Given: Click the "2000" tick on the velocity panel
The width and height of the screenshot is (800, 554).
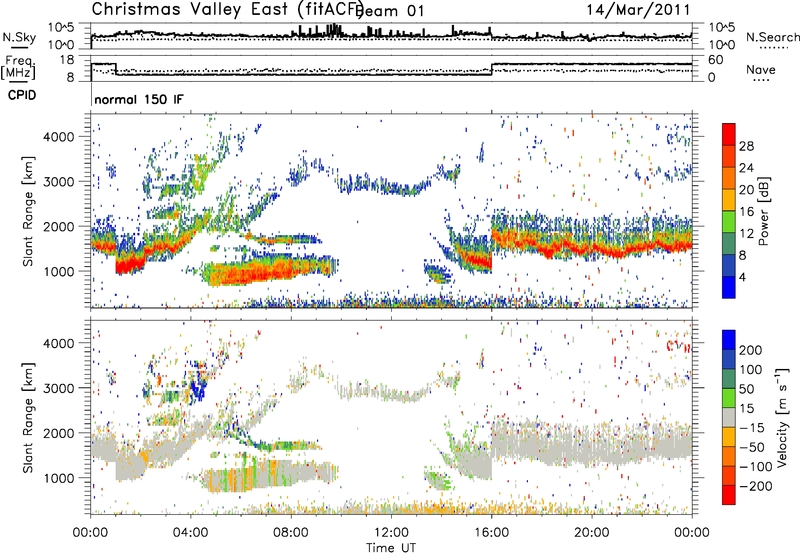Looking at the screenshot, I should 58,433.
